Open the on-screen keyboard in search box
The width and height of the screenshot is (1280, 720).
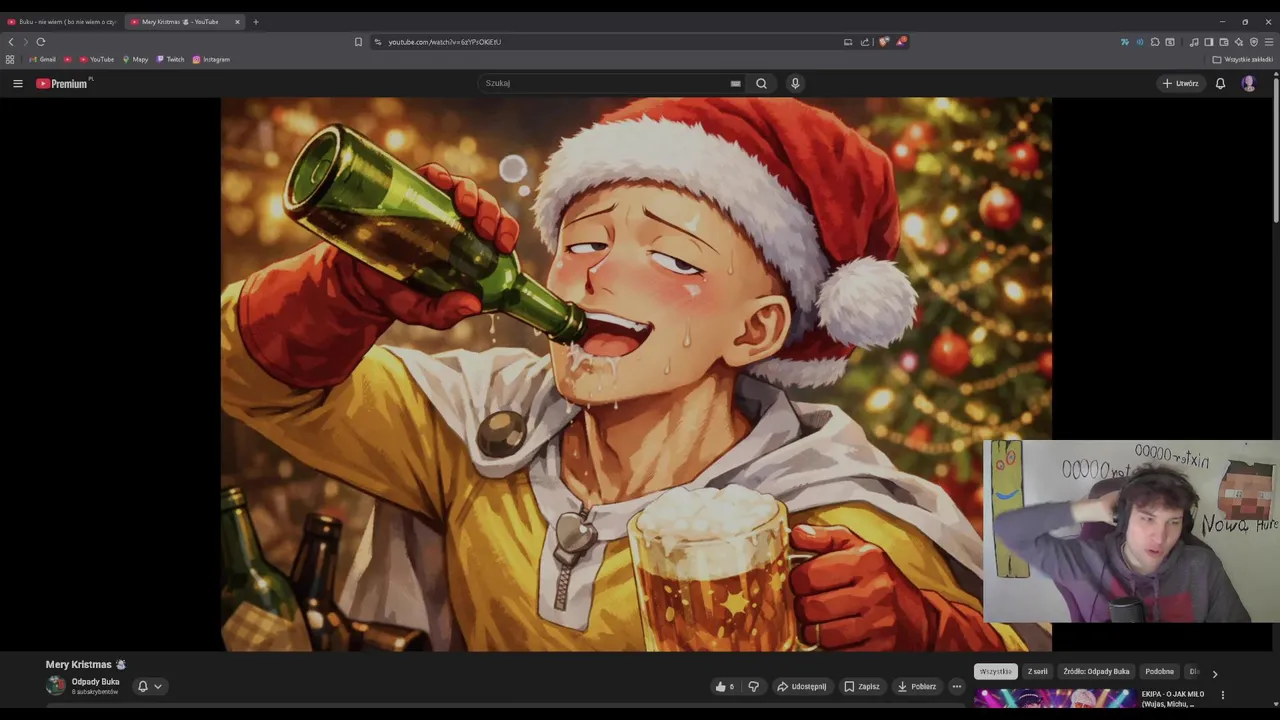[x=735, y=83]
